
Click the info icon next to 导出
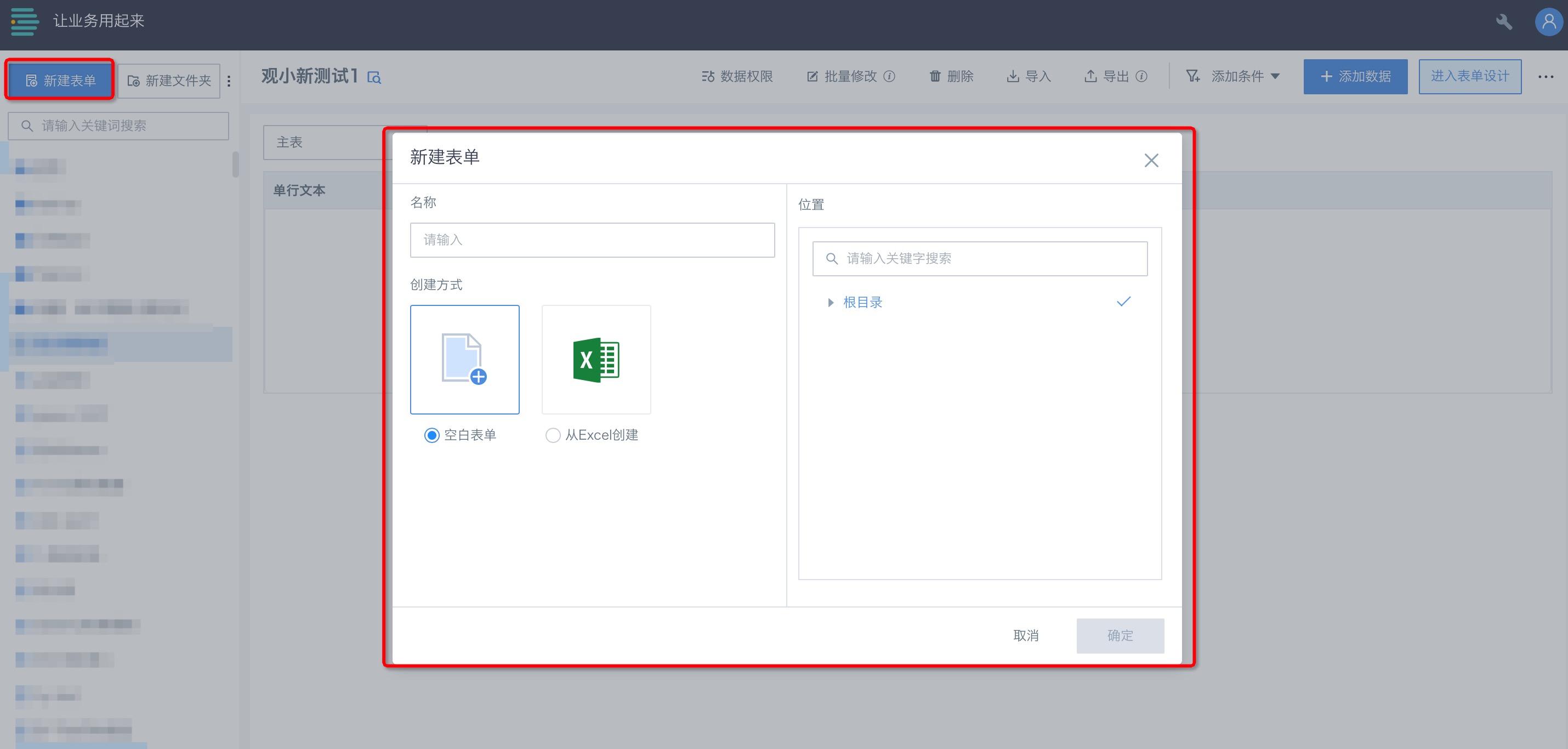point(1141,77)
